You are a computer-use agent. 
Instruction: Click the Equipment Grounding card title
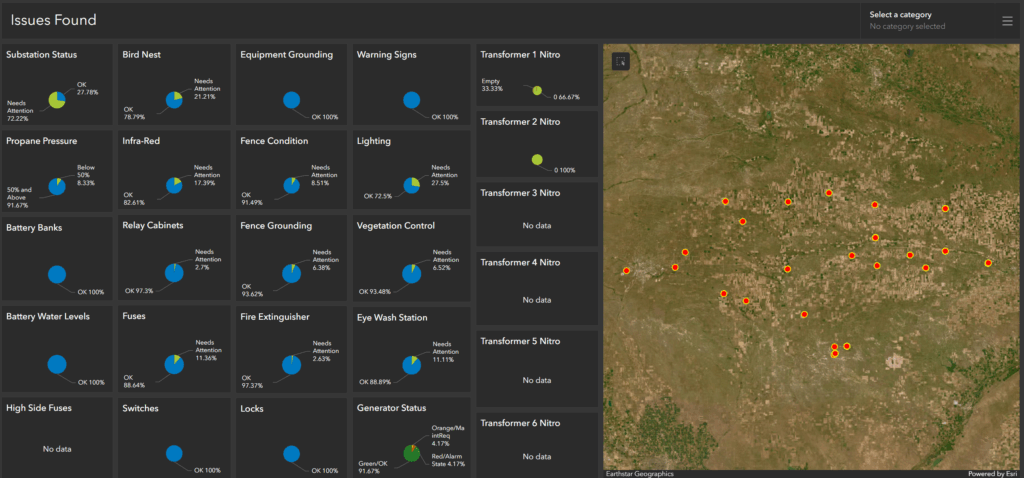287,55
